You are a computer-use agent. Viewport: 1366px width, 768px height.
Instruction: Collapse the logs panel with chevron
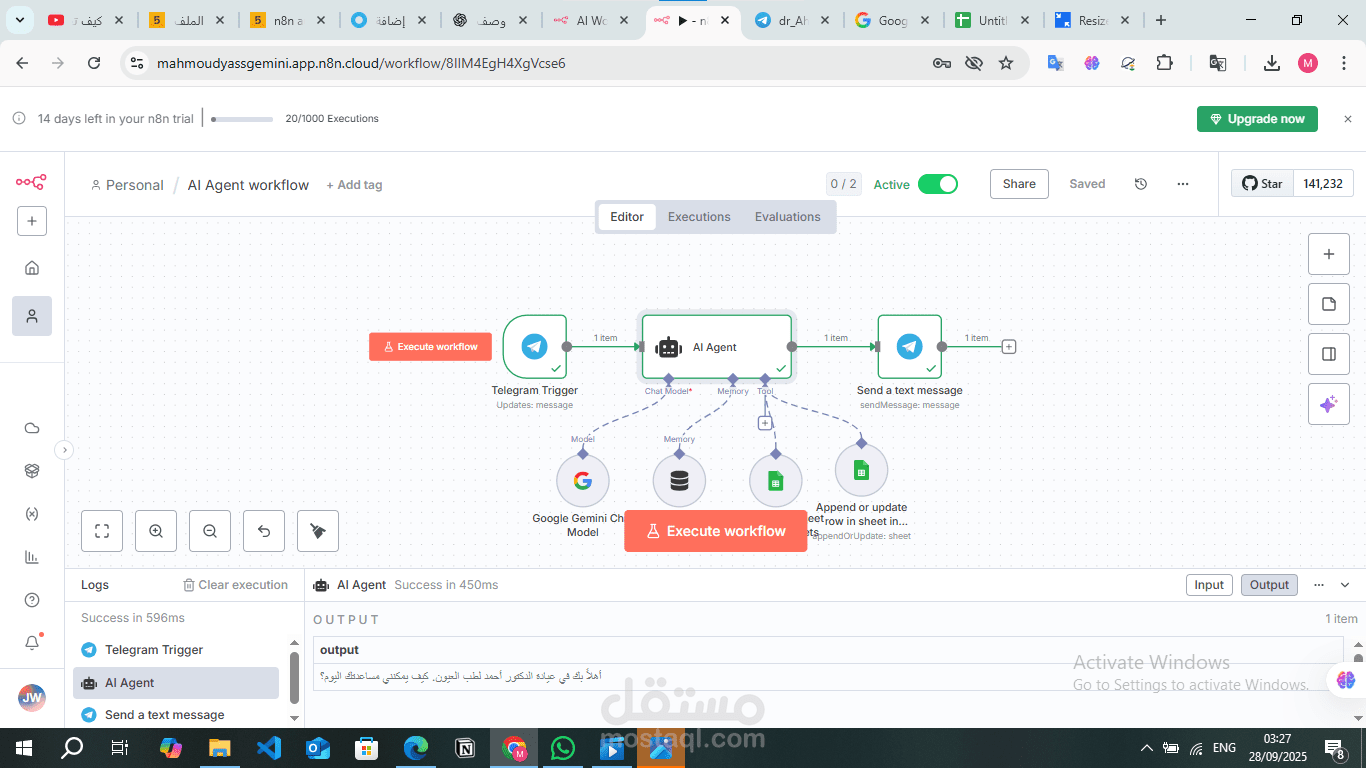click(x=1345, y=585)
